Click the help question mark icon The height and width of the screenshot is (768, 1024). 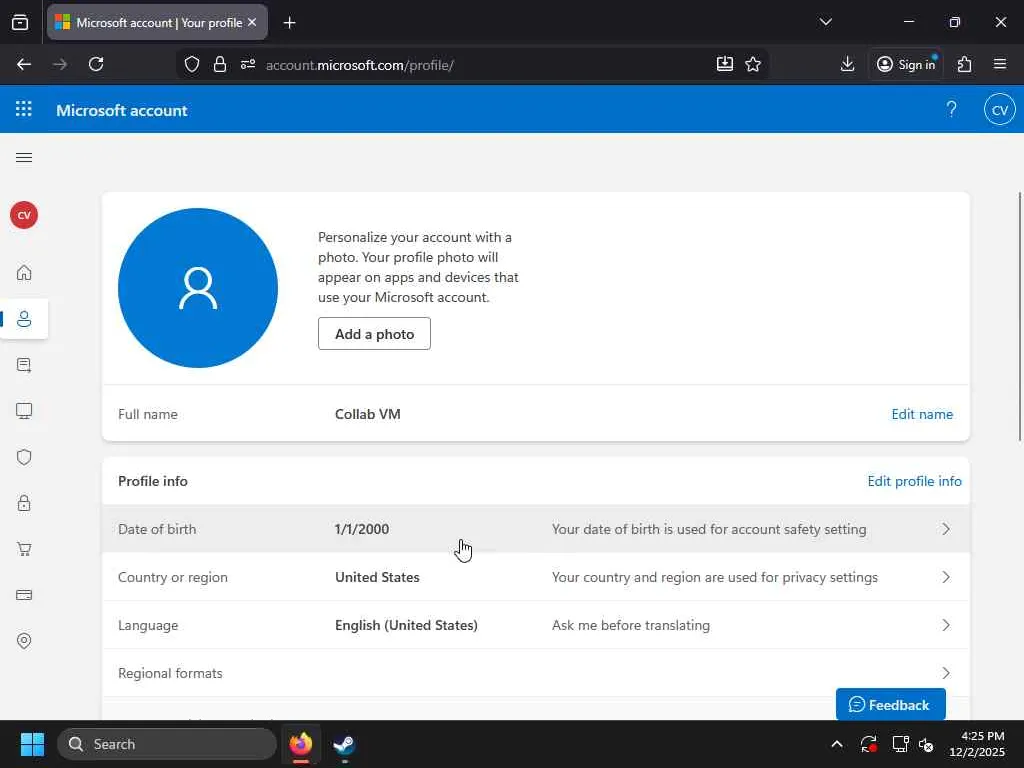coord(952,109)
